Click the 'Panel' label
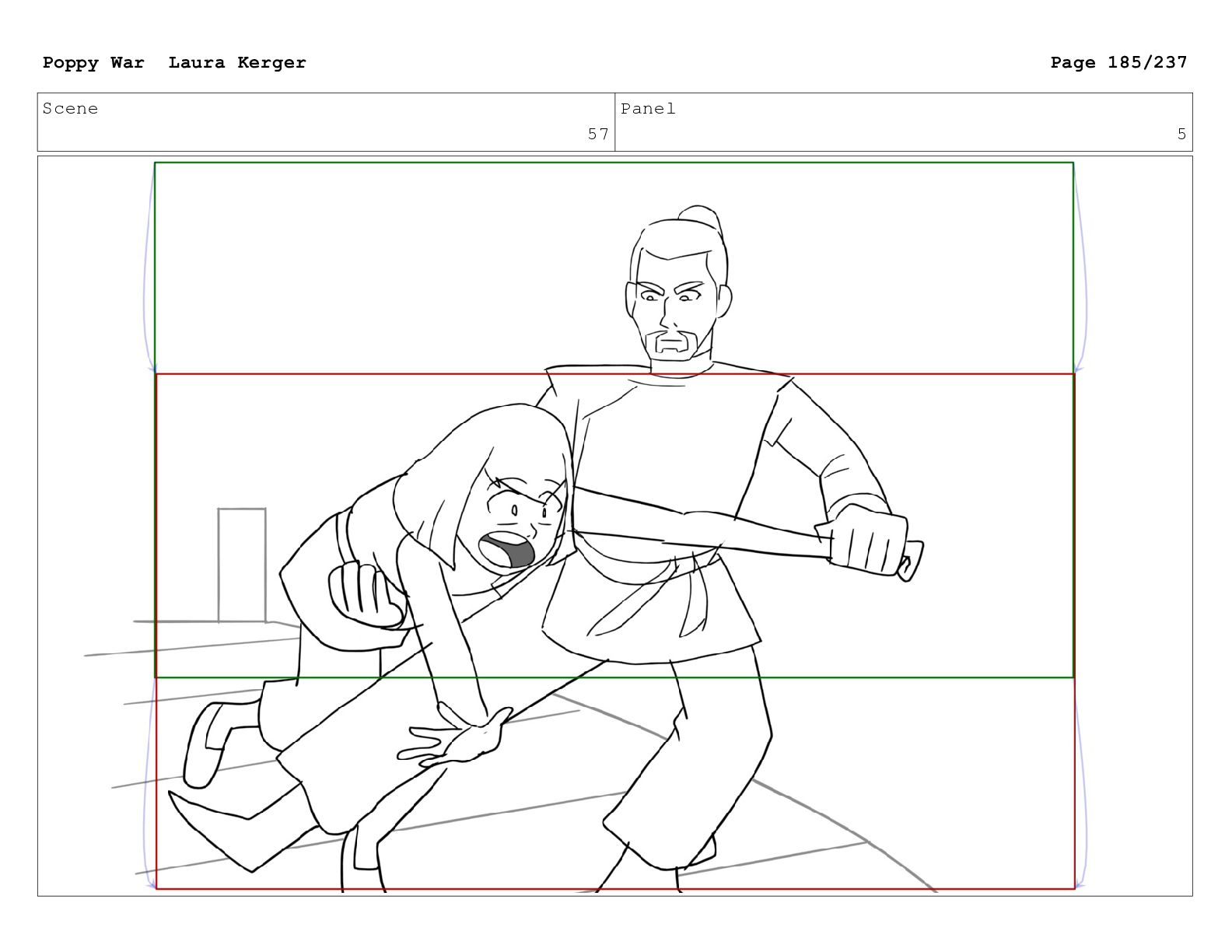The width and height of the screenshot is (1232, 952). coord(648,109)
